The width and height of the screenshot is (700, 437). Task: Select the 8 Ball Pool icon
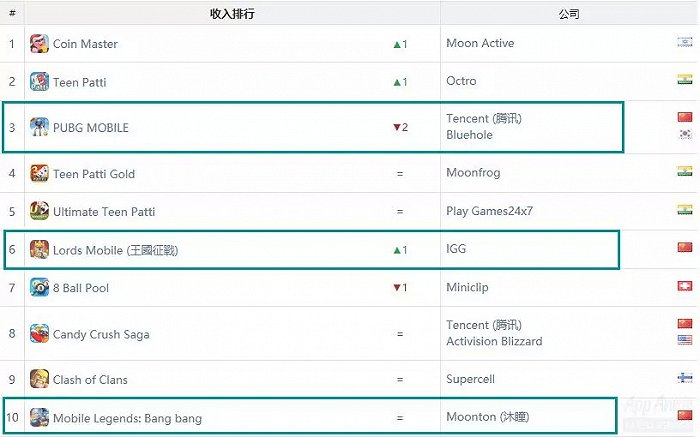click(x=39, y=287)
